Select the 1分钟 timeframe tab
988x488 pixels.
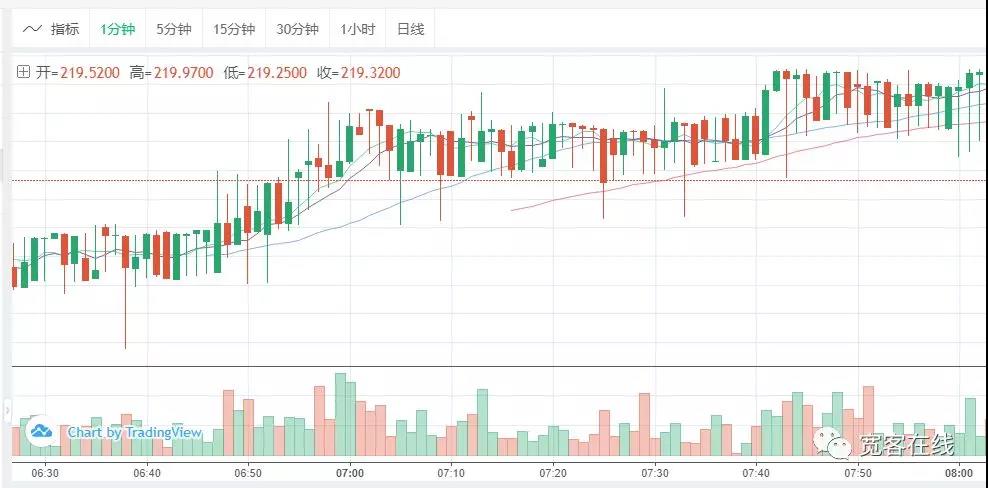[x=117, y=29]
